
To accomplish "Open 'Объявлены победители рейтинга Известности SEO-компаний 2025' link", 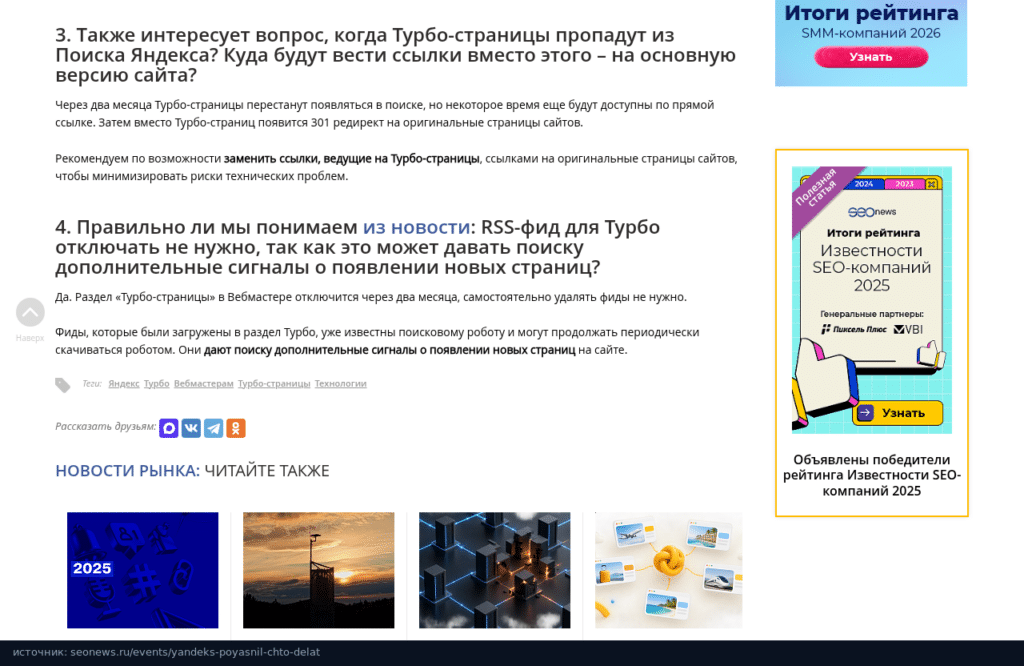I will pos(872,475).
